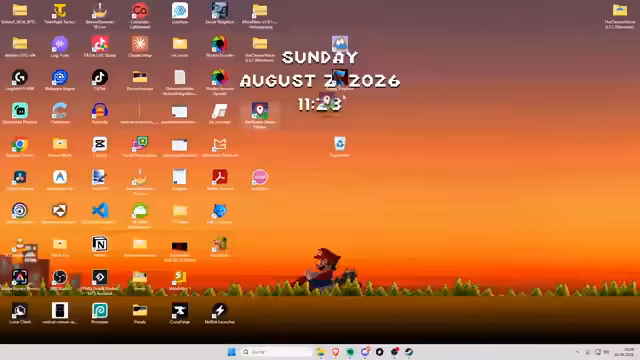Screen dimensions: 640x360
Task: Open the Photopea shortcut
Action: (100, 313)
